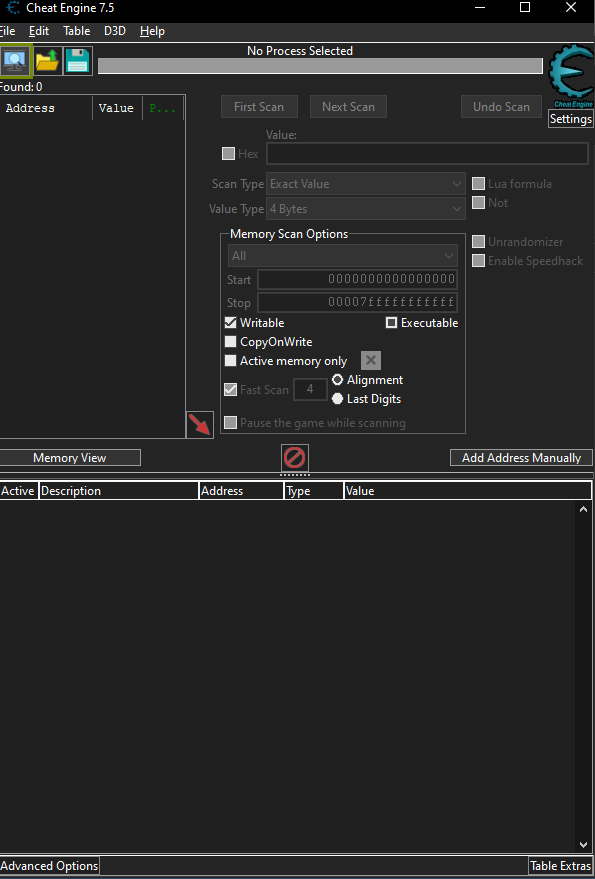This screenshot has height=879, width=595.
Task: Click the address table scroll down arrow
Action: [x=583, y=844]
